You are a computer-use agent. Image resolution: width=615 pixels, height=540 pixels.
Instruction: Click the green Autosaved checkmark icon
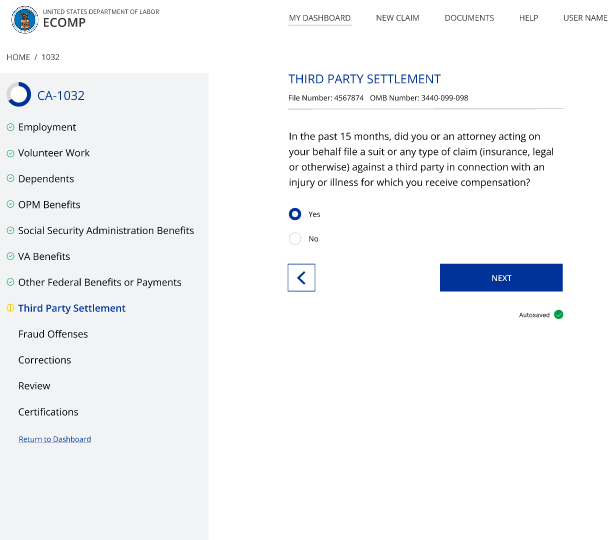point(559,314)
